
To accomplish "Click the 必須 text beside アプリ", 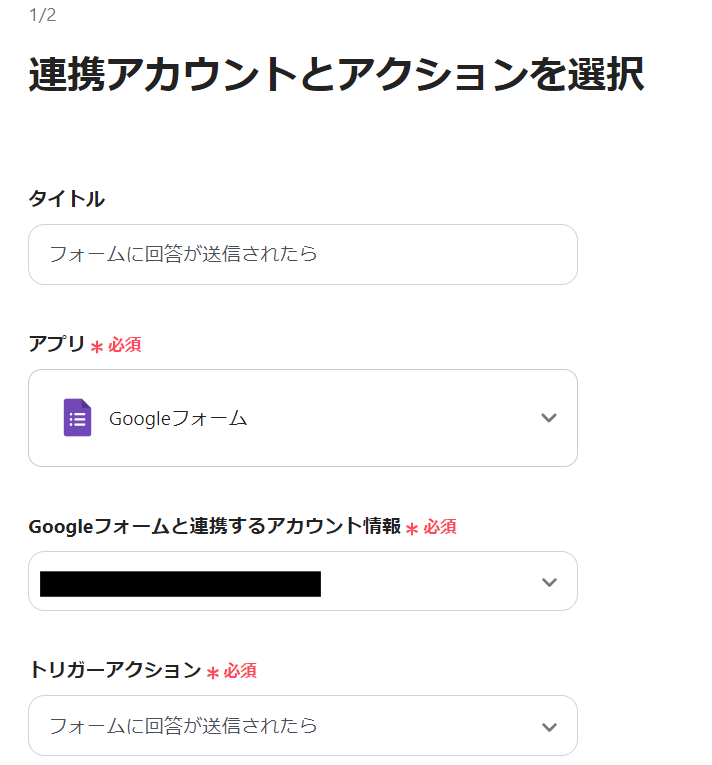I will [125, 345].
